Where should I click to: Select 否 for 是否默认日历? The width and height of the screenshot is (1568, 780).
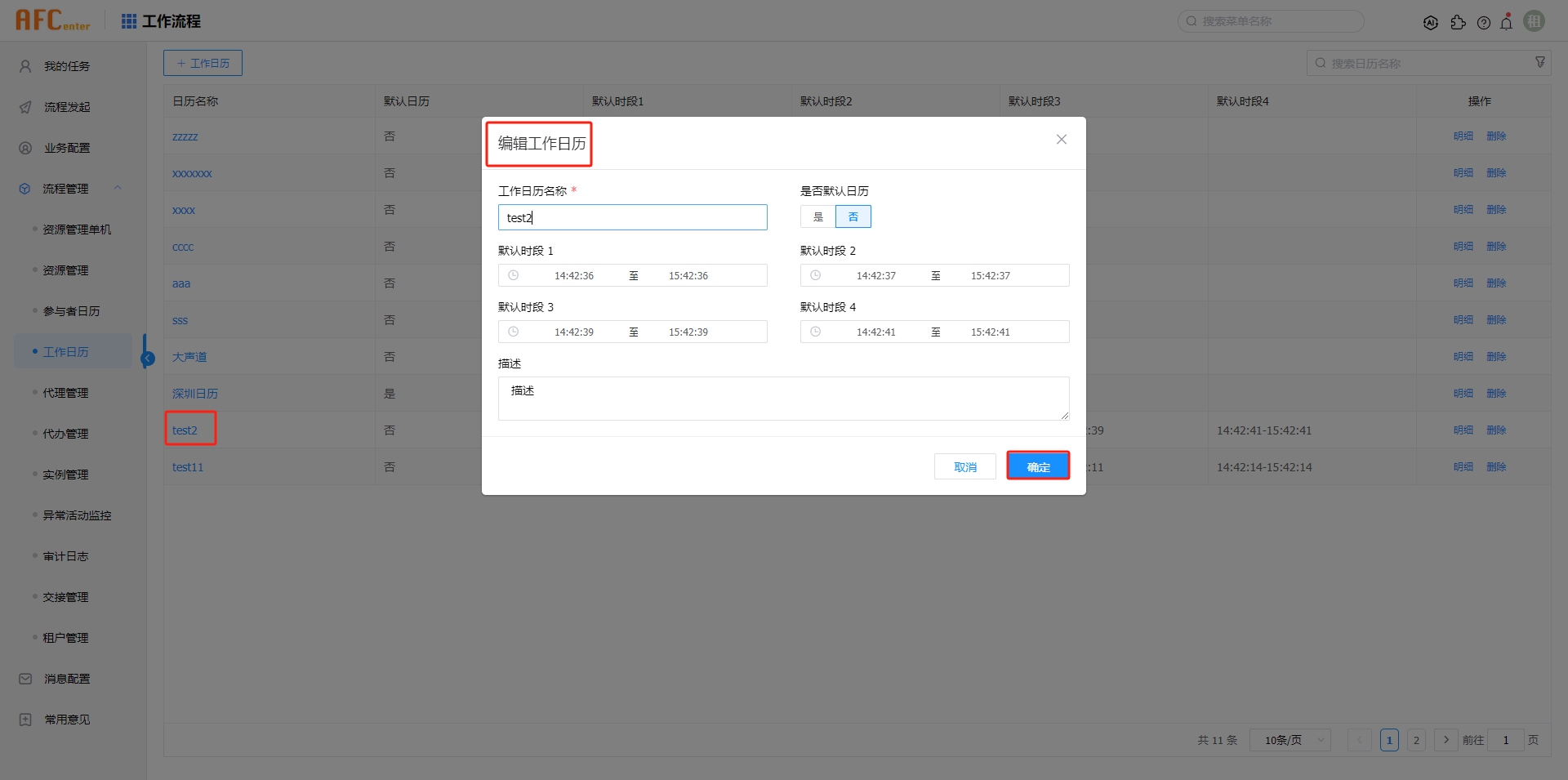coord(853,216)
